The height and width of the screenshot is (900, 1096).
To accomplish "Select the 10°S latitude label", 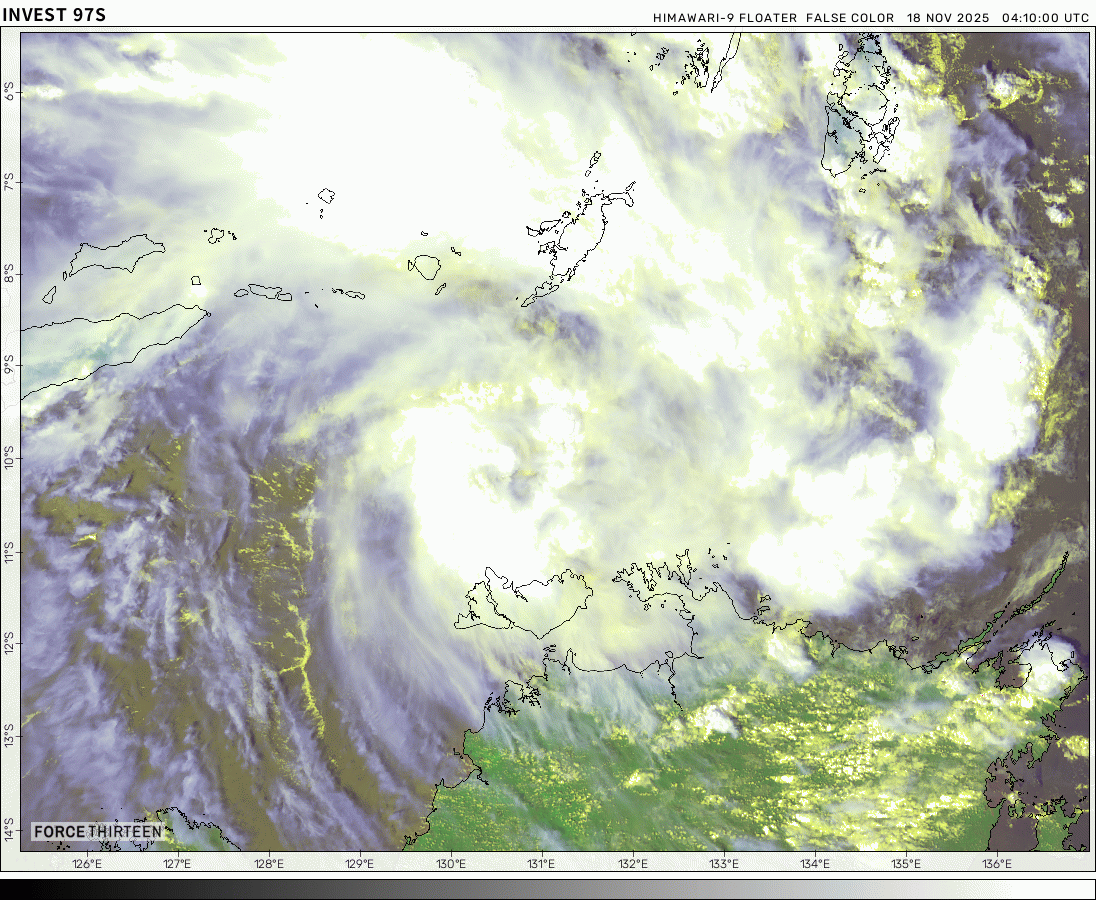I will (11, 460).
